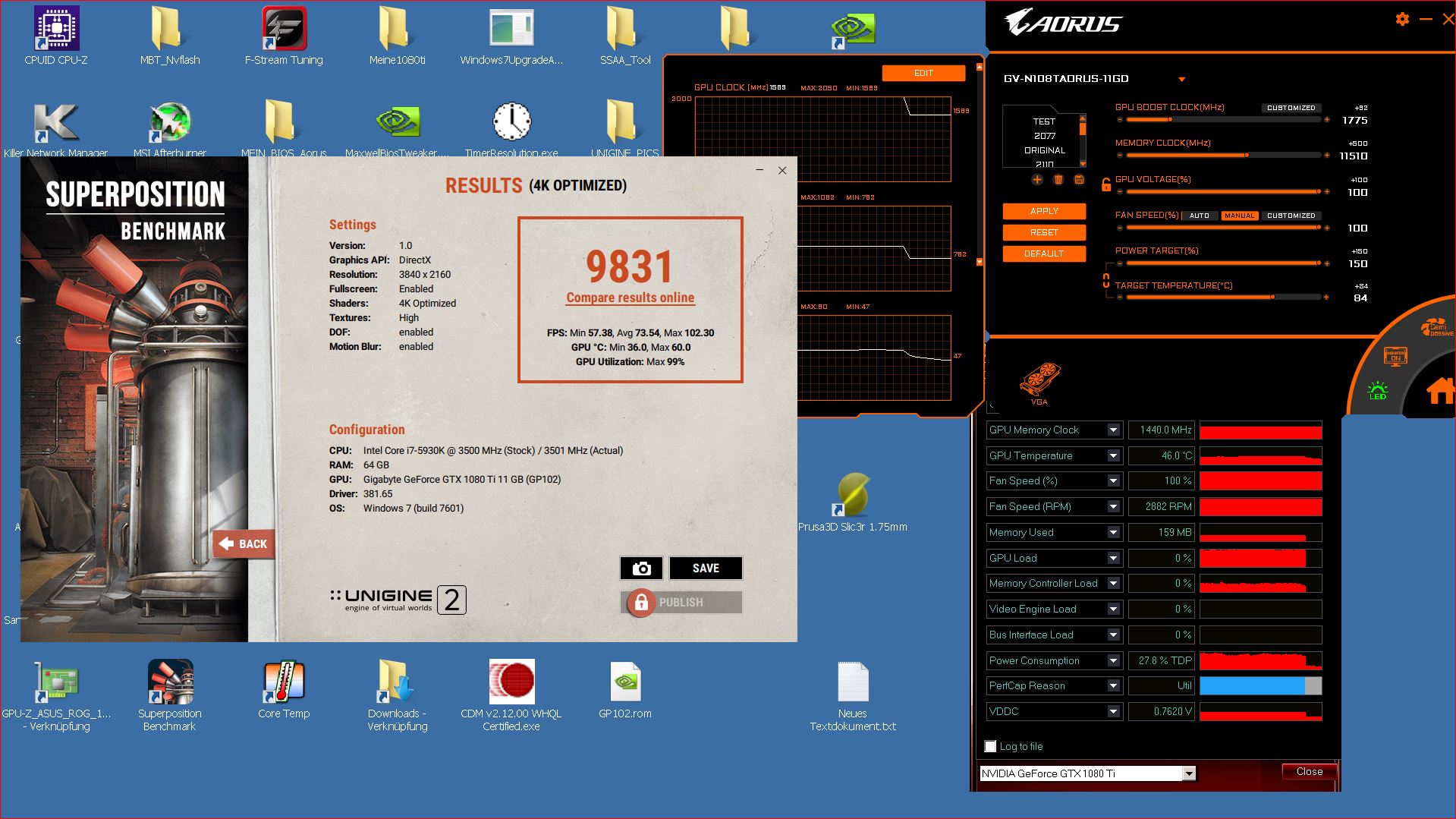Click the Memory Clock slider handle
Screen dimensions: 1456x819
(1247, 156)
